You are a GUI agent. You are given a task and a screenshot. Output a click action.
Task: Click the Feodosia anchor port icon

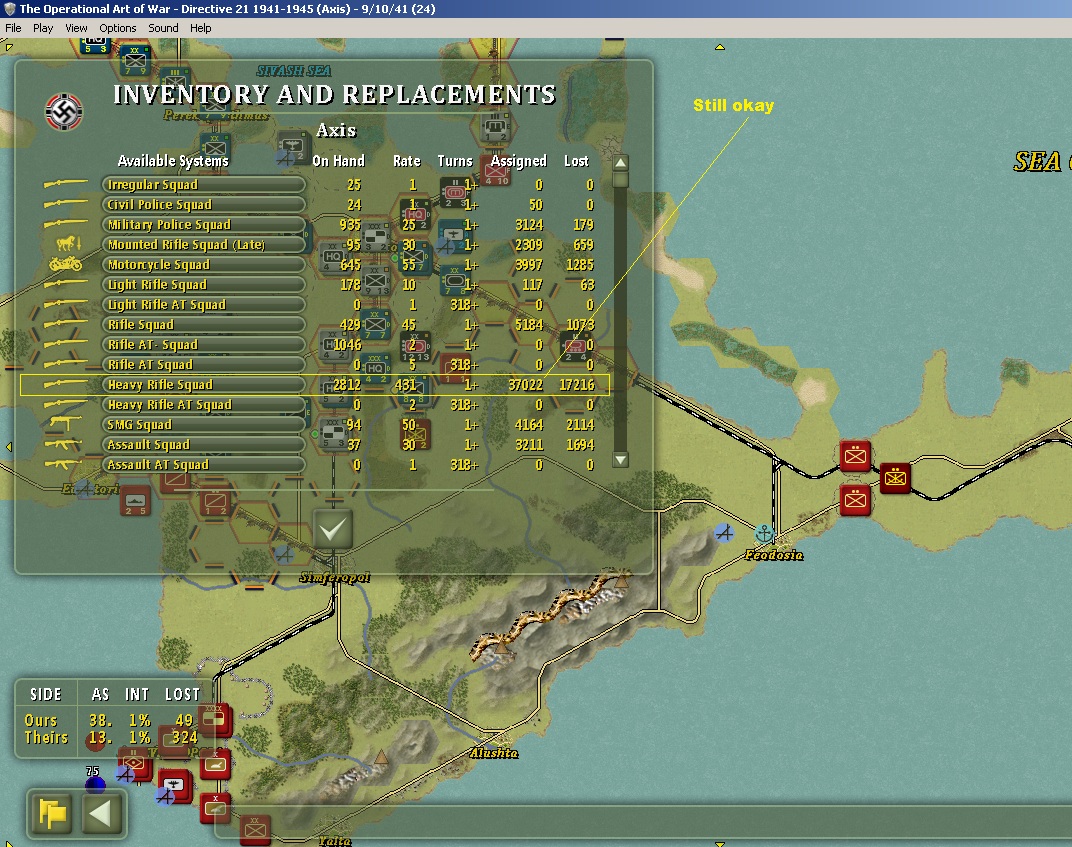[764, 533]
